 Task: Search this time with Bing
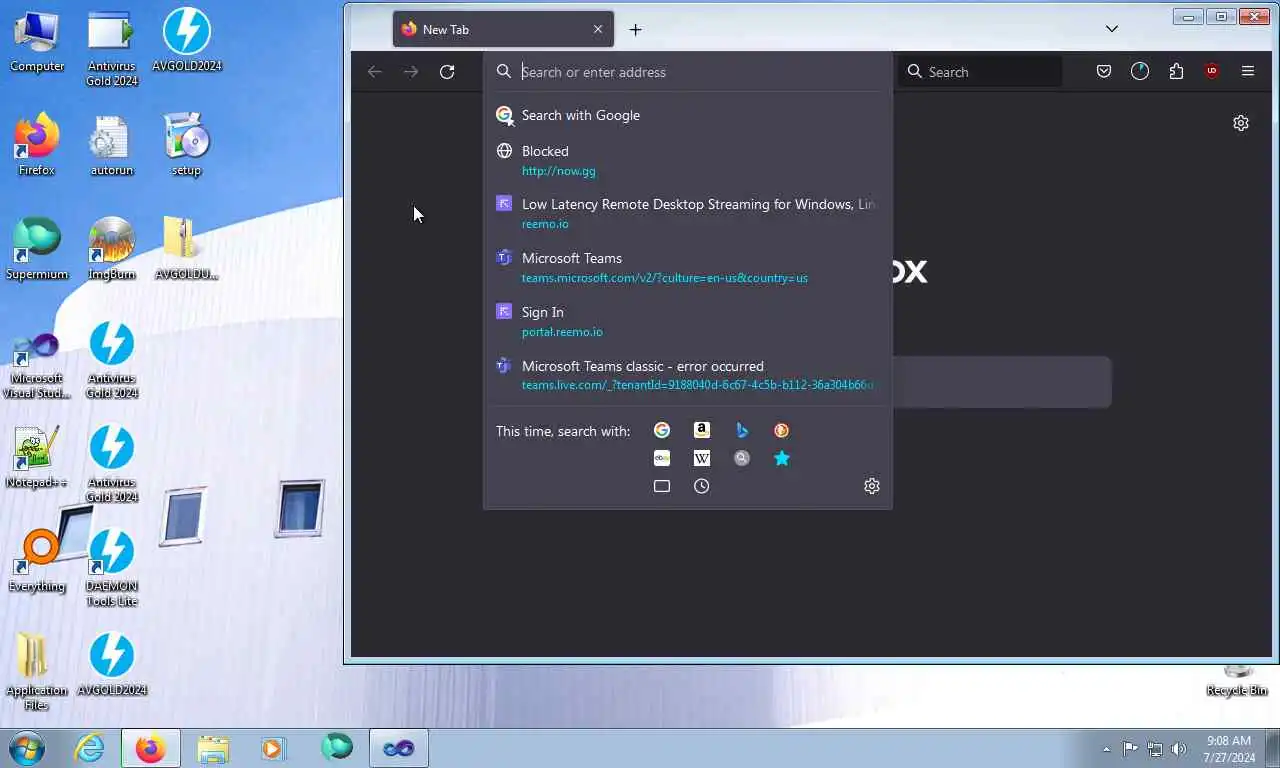(742, 430)
